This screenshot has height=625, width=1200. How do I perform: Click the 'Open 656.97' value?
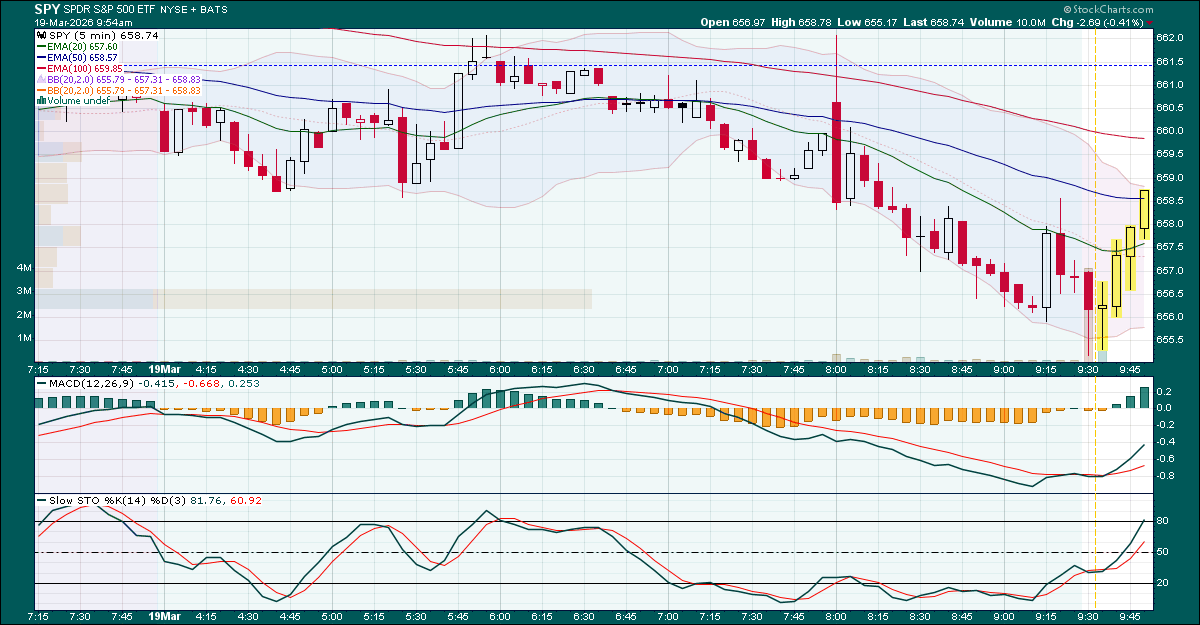pos(733,22)
